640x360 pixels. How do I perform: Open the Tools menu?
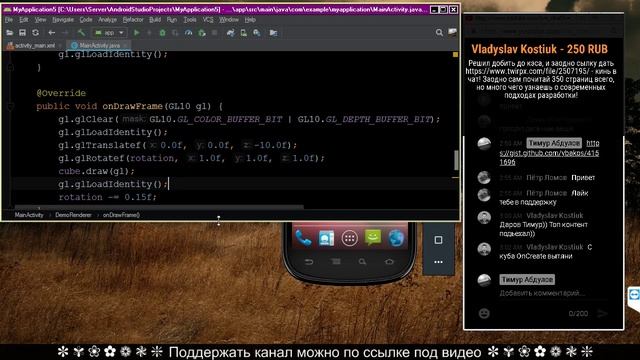pos(190,20)
